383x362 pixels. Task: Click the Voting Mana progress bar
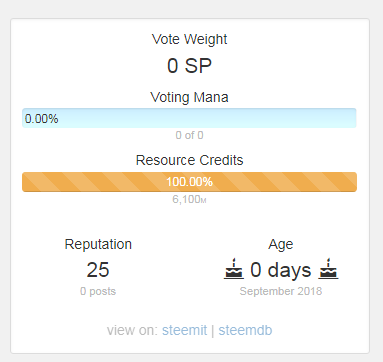[x=189, y=118]
